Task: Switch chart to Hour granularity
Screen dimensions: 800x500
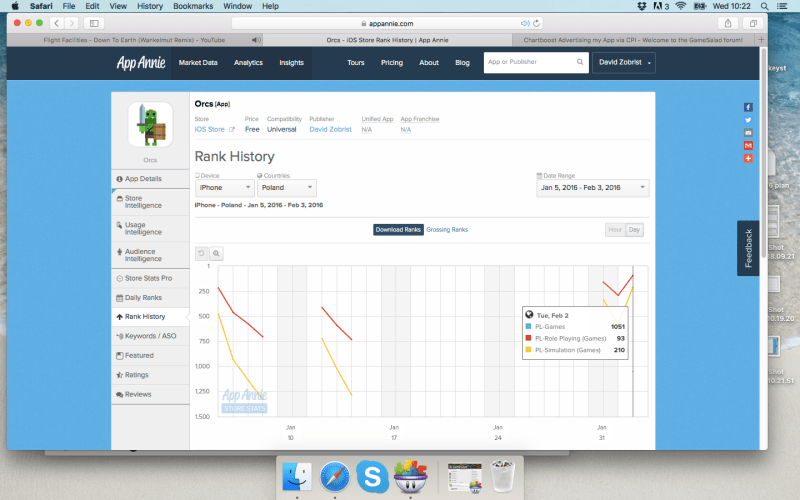Action: coord(615,230)
